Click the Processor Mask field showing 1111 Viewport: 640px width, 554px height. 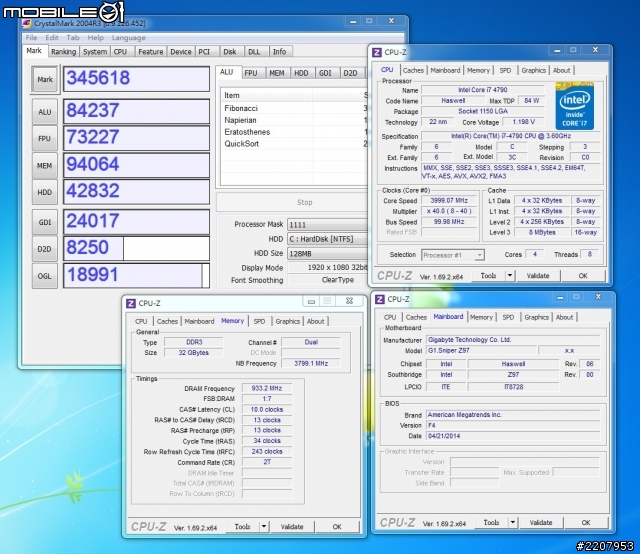(x=328, y=225)
